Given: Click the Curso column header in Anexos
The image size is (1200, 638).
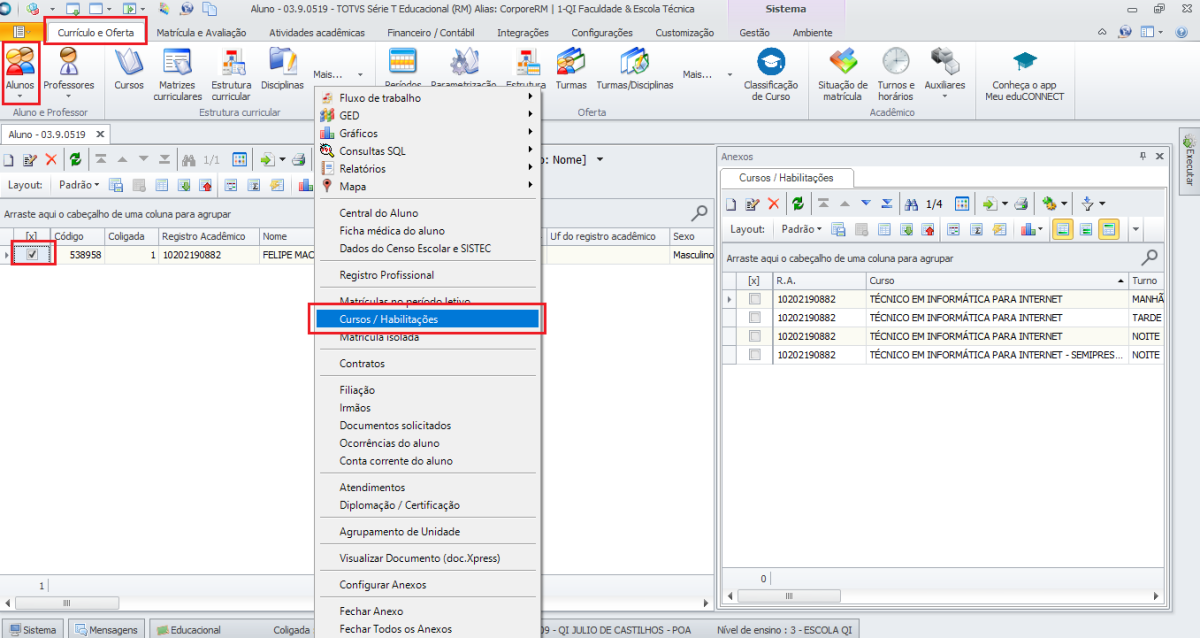Looking at the screenshot, I should click(995, 281).
